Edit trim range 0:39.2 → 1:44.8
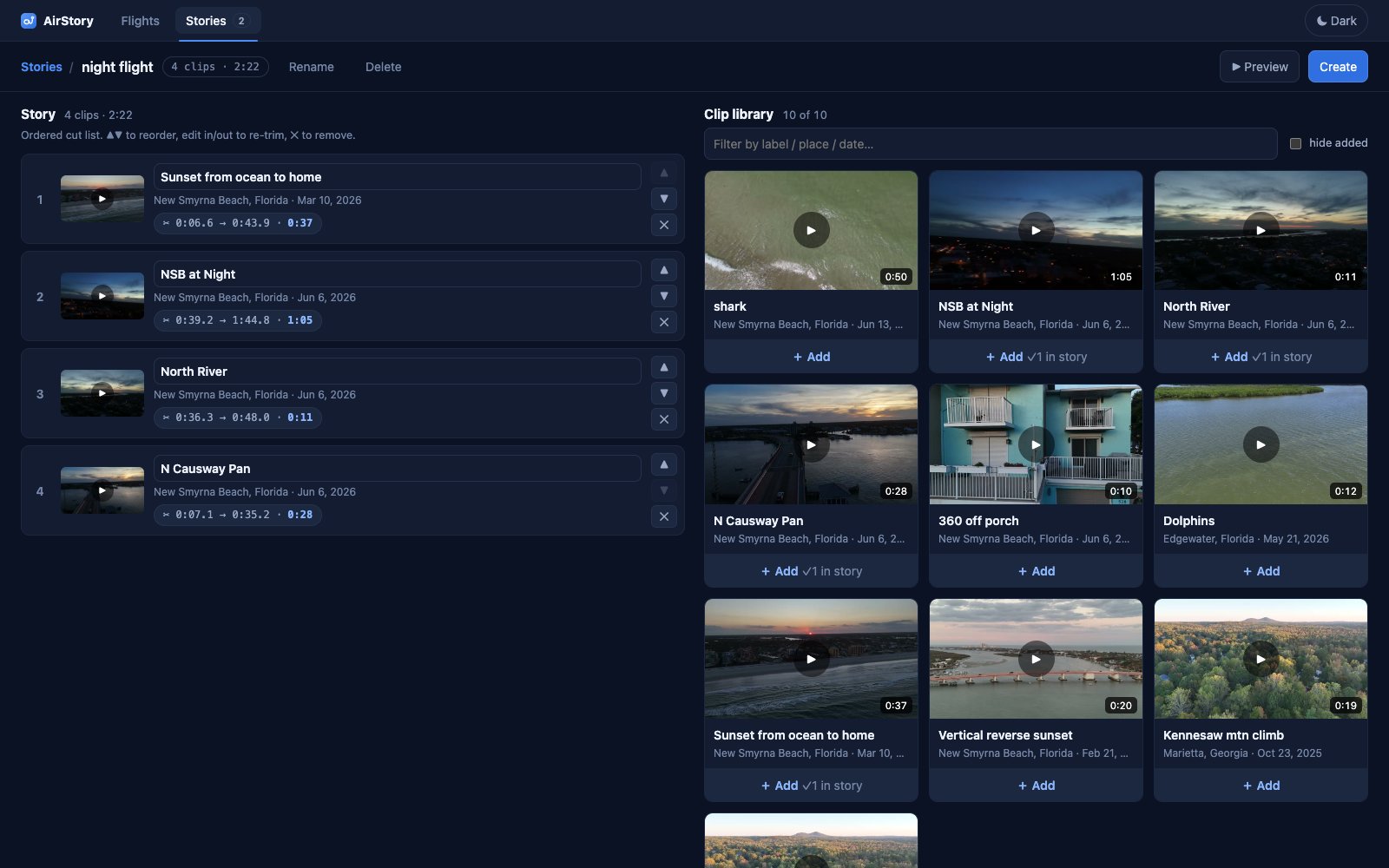This screenshot has width=1389, height=868. click(x=238, y=320)
